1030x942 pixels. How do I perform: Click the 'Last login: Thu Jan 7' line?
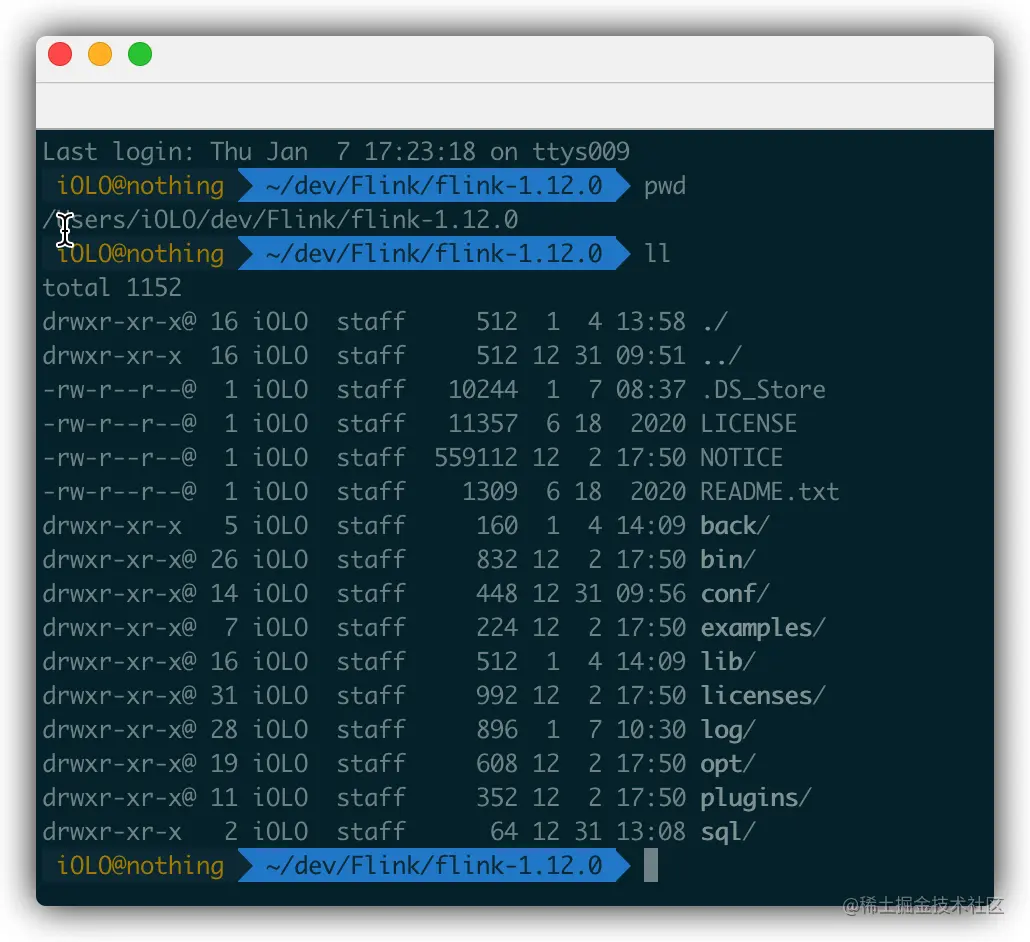336,152
